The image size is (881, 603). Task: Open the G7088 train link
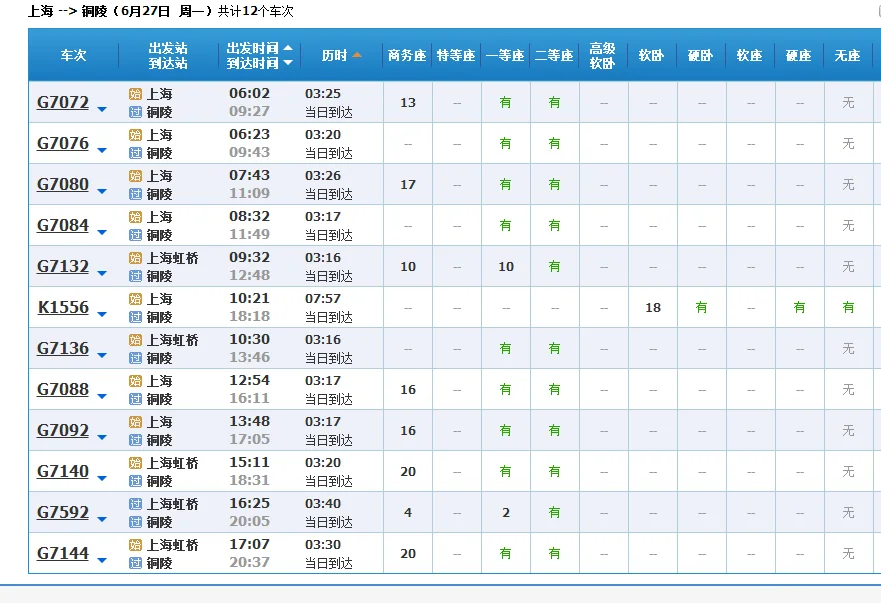coord(63,389)
